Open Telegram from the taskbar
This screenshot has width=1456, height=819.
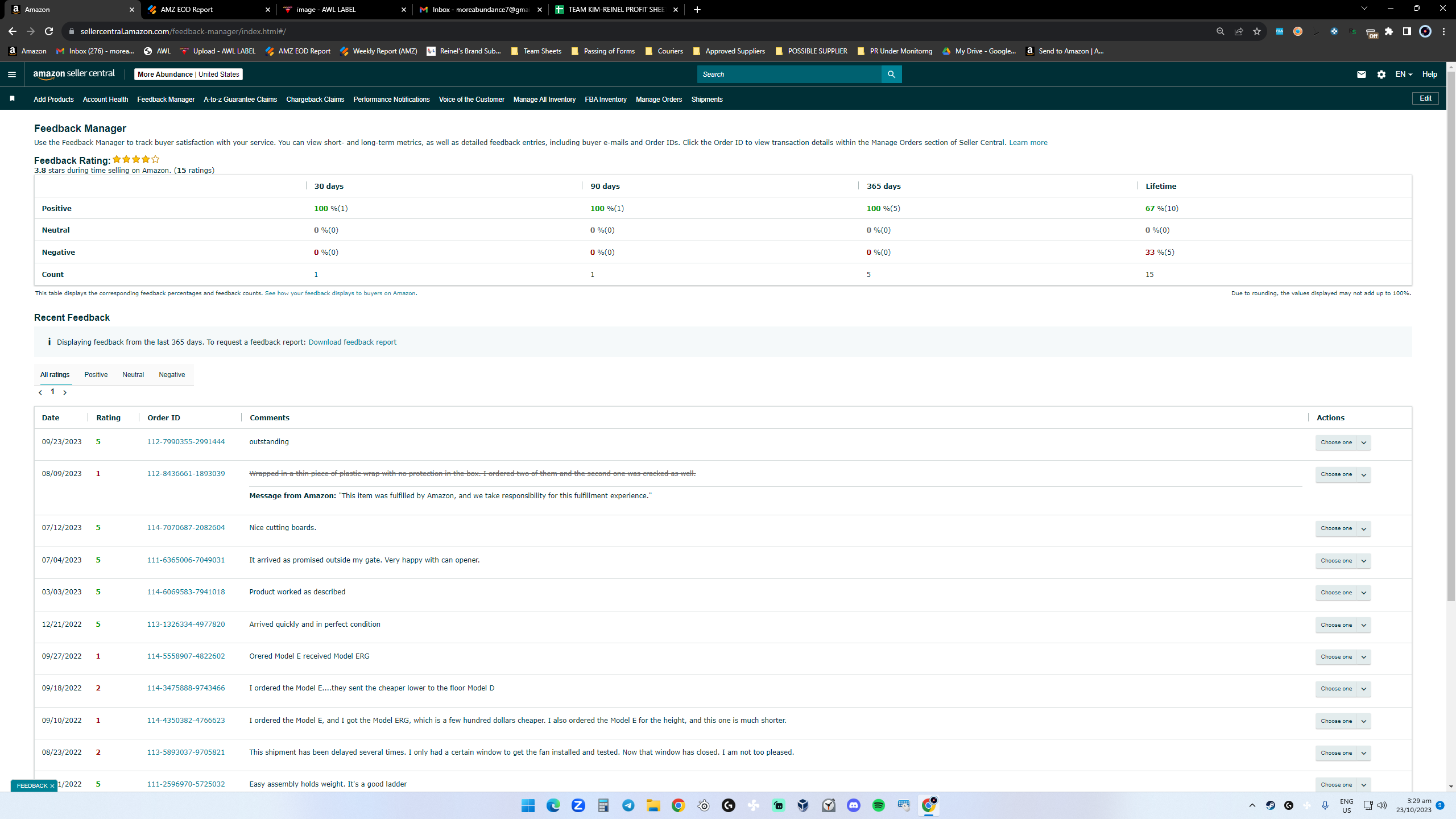(x=628, y=805)
